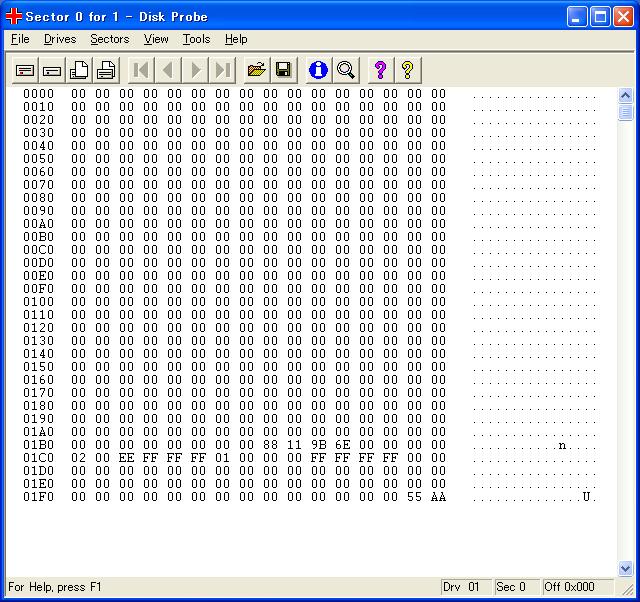
Task: Open the View menu
Action: point(156,39)
